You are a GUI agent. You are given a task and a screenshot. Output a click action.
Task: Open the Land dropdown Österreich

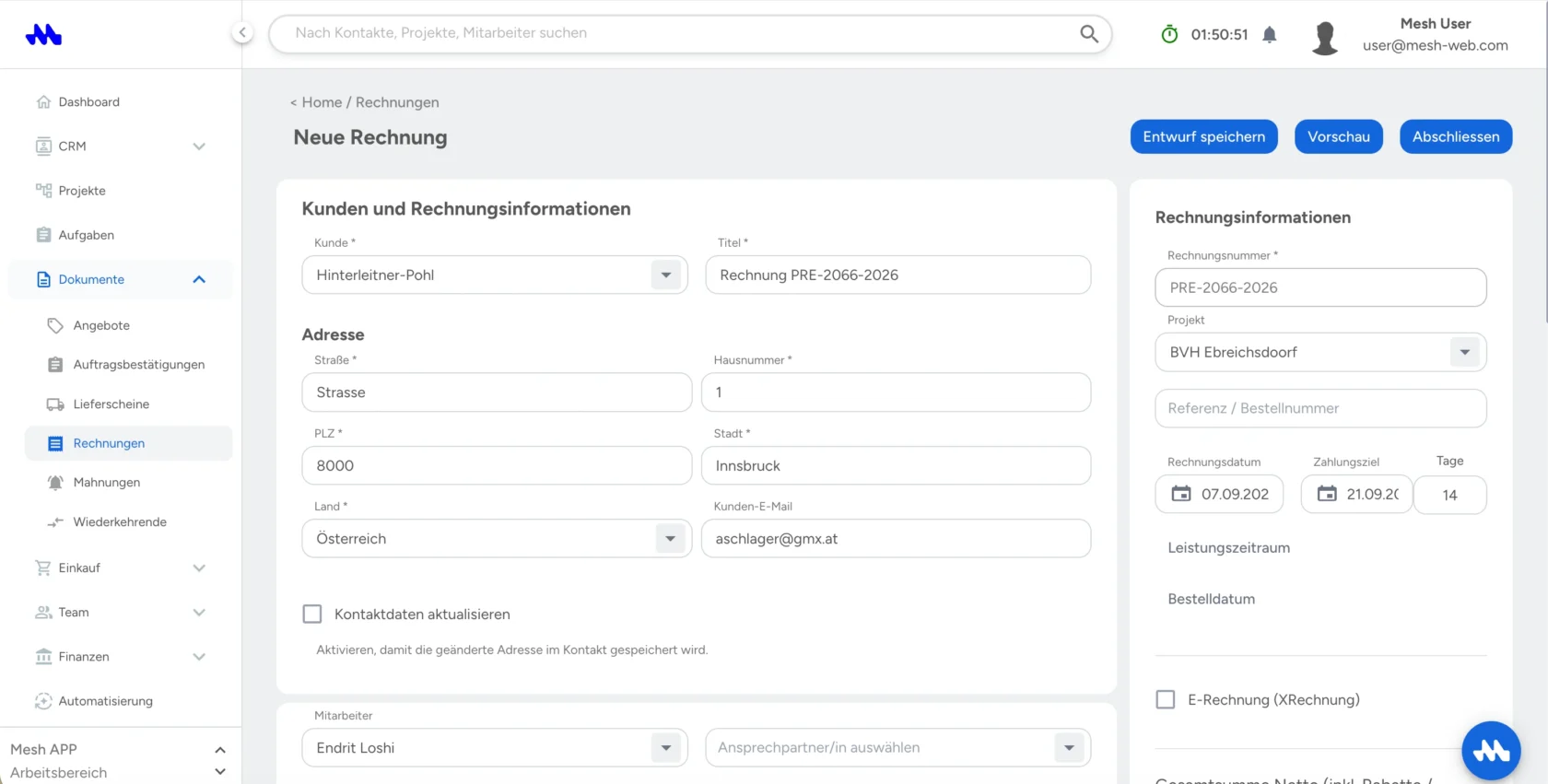(x=497, y=539)
